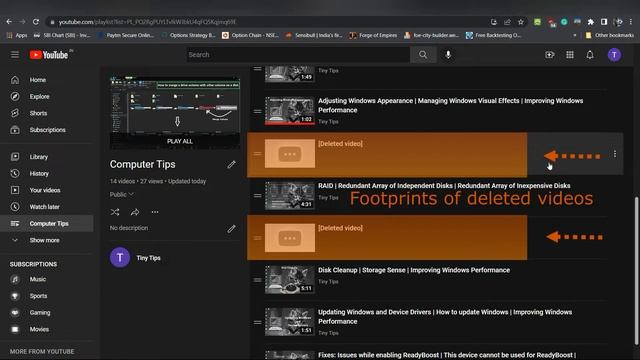Click the Adjusting Windows Appearance thumbnail
The width and height of the screenshot is (640, 360).
[x=289, y=111]
